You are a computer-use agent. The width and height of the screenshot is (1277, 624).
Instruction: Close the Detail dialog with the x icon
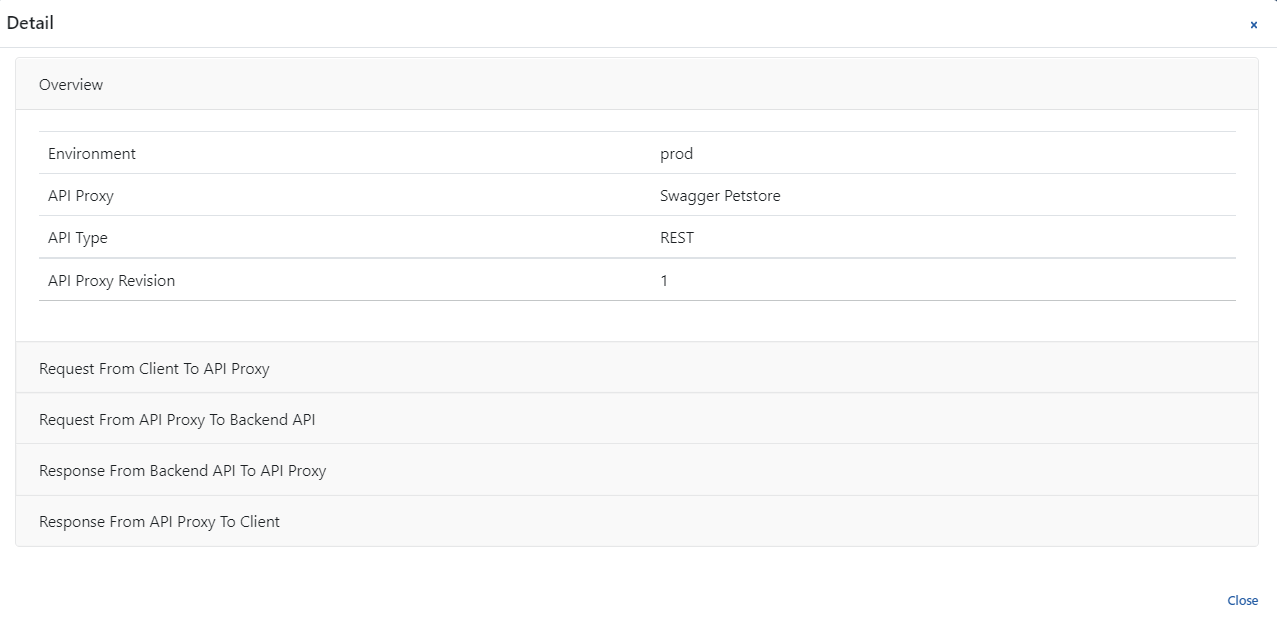(x=1253, y=25)
